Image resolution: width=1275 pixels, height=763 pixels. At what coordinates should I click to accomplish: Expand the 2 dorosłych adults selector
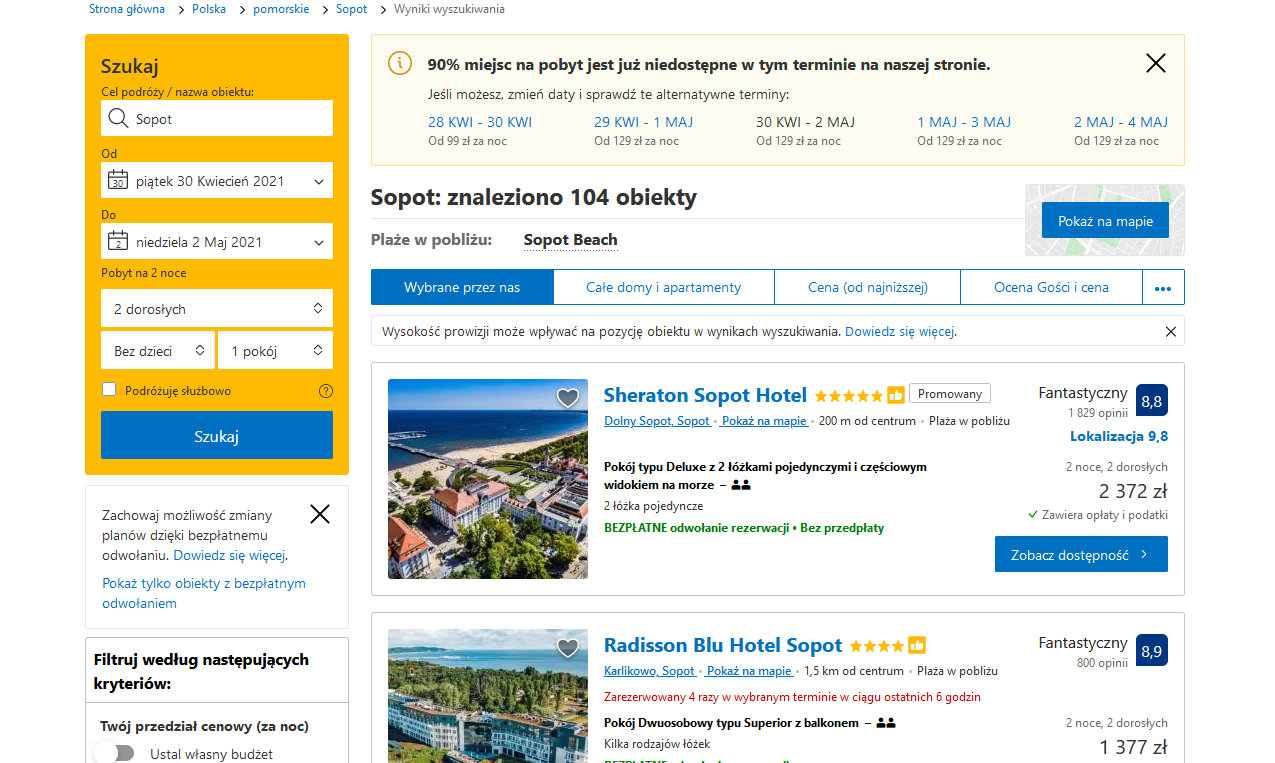[217, 309]
